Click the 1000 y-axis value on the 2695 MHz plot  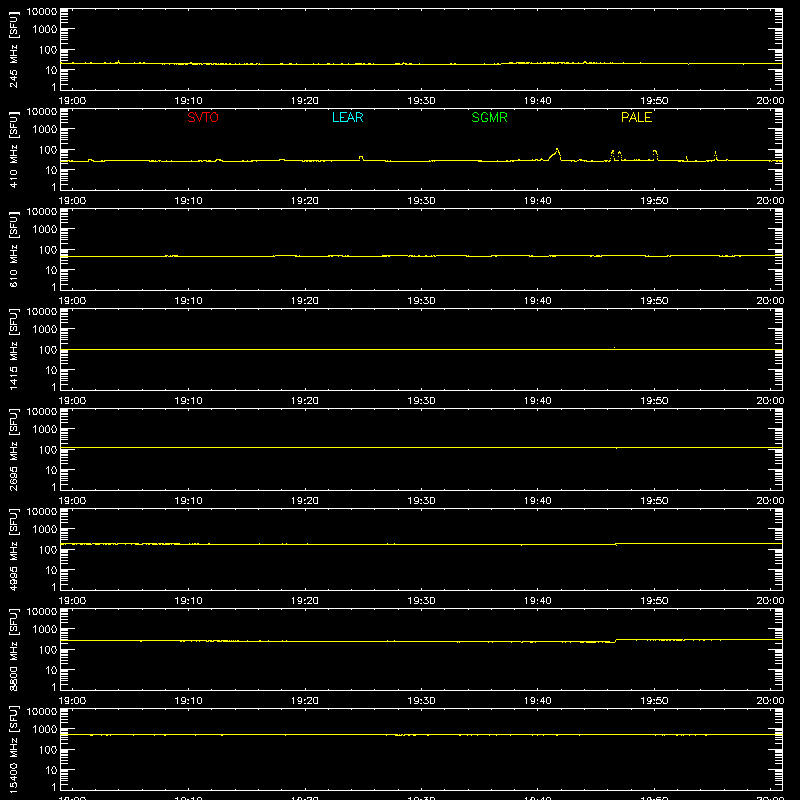click(45, 430)
